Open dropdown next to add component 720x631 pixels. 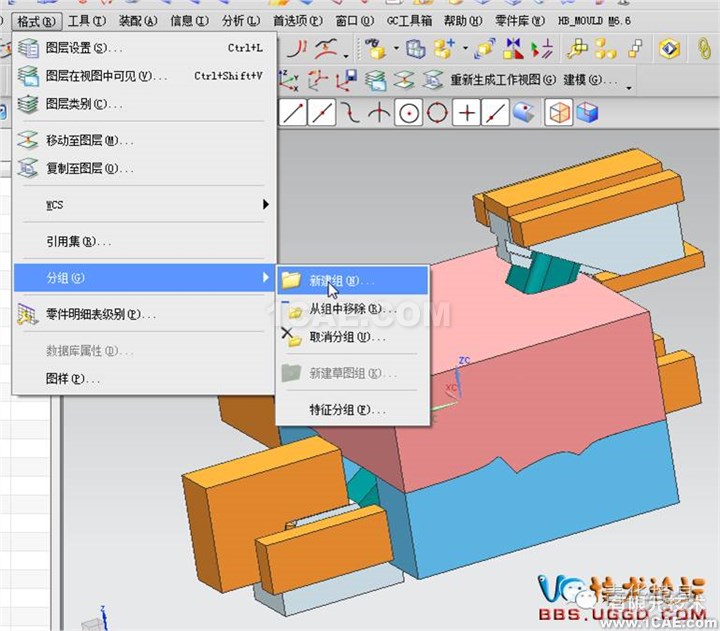tap(465, 48)
